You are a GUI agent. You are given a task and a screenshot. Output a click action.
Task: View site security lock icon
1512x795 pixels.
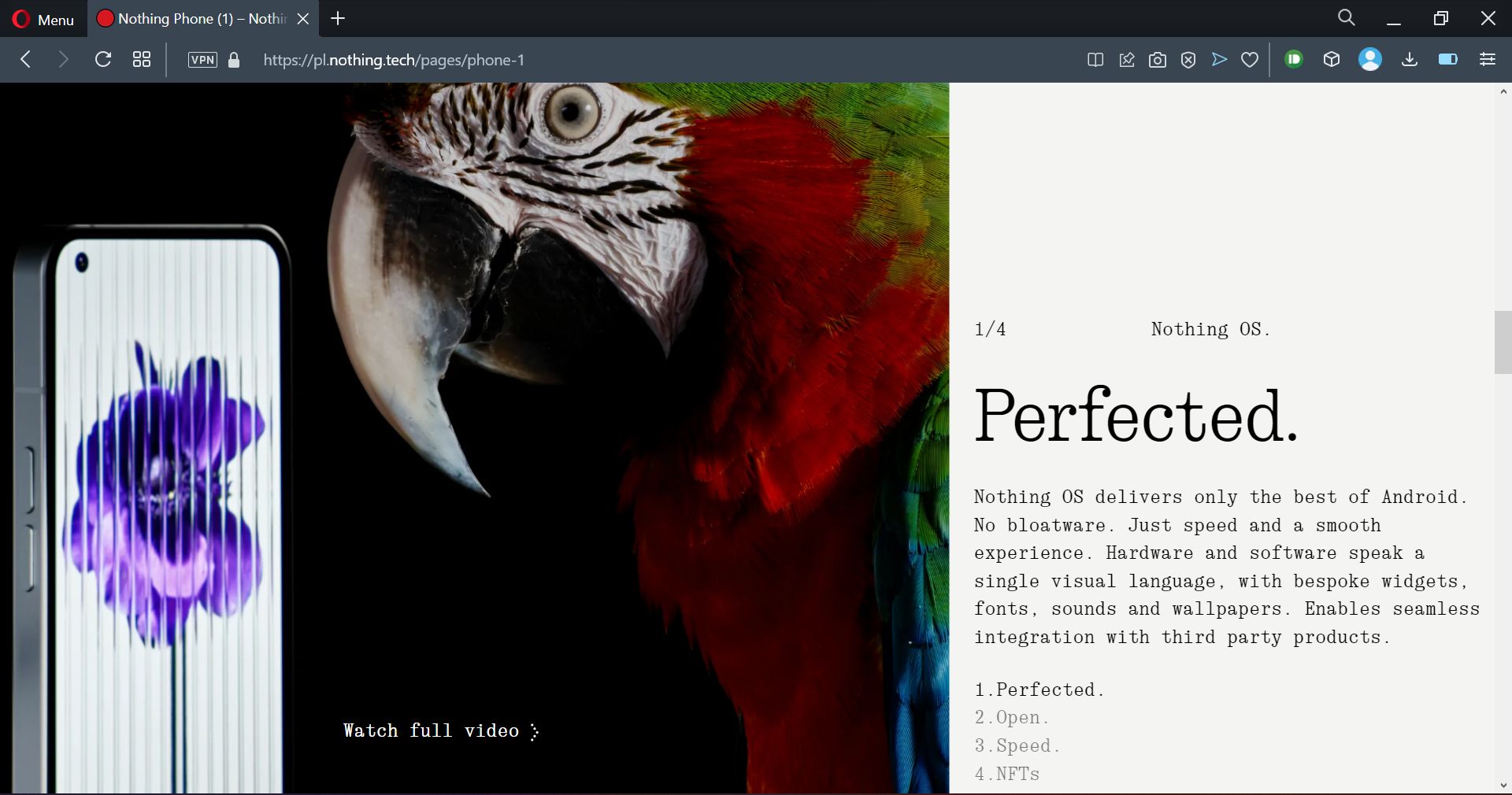[x=234, y=60]
